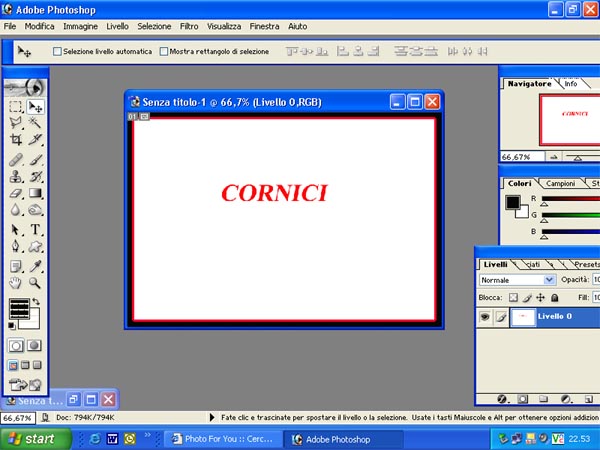Click Internet Explorer quick launch icon
The height and width of the screenshot is (450, 600).
[x=95, y=439]
